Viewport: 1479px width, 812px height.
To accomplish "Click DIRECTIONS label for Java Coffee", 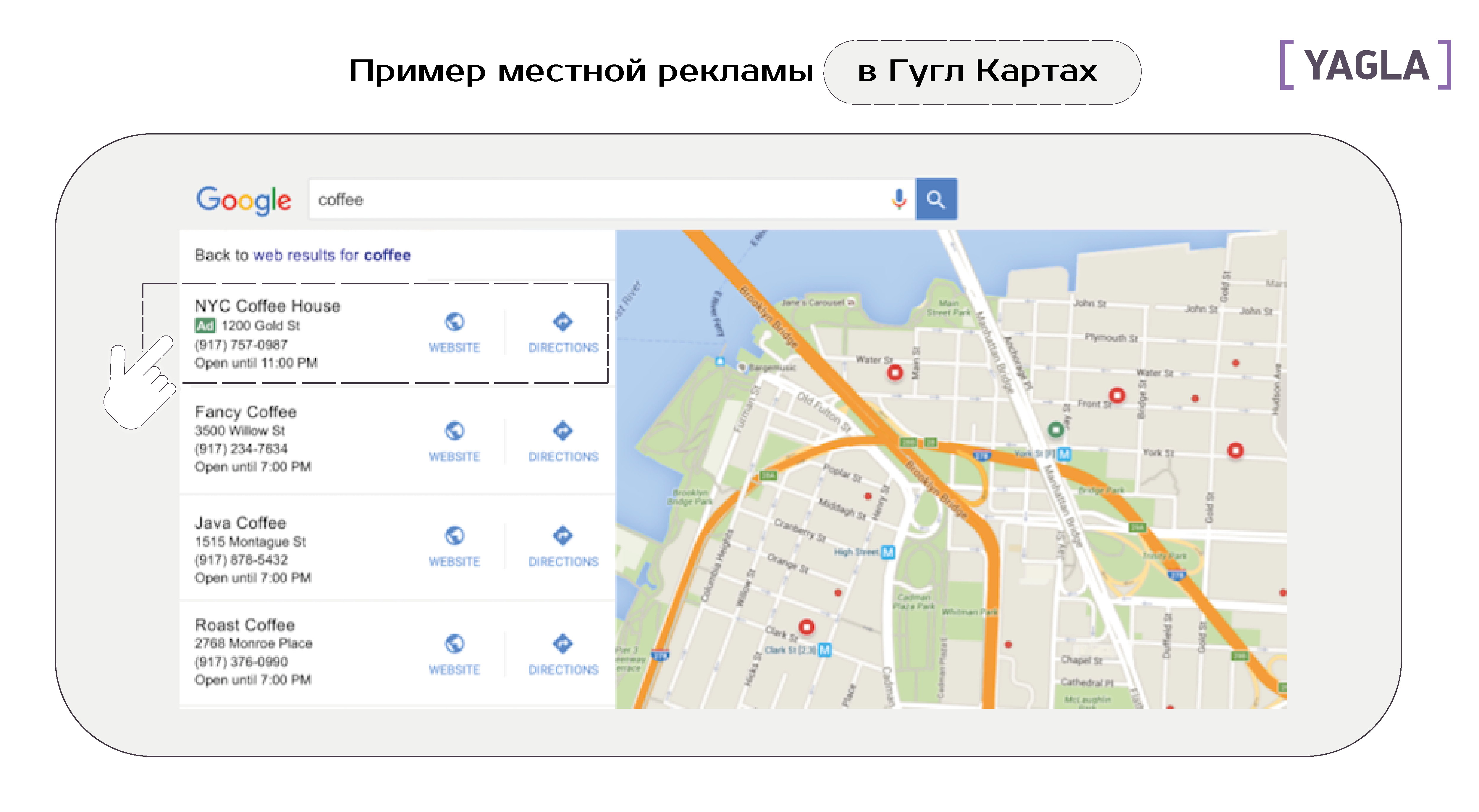I will tap(563, 562).
